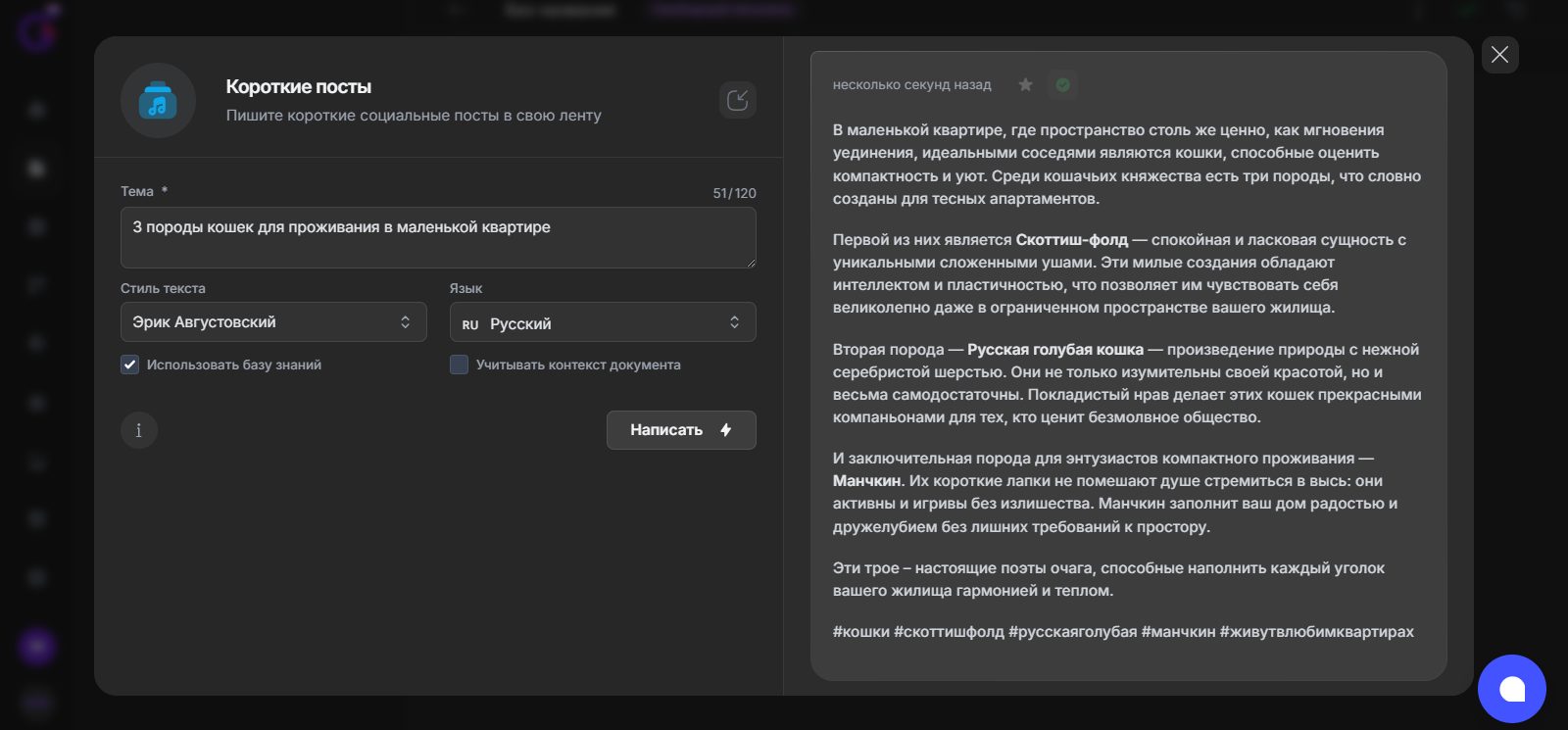Enable Учитывать контекст документа checkbox
This screenshot has width=1568, height=730.
tap(459, 365)
